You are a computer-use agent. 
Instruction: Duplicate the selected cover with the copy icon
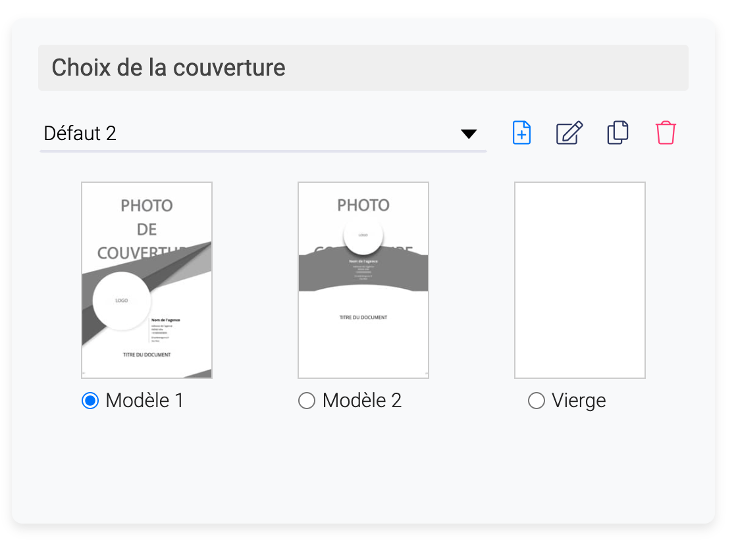[x=618, y=133]
